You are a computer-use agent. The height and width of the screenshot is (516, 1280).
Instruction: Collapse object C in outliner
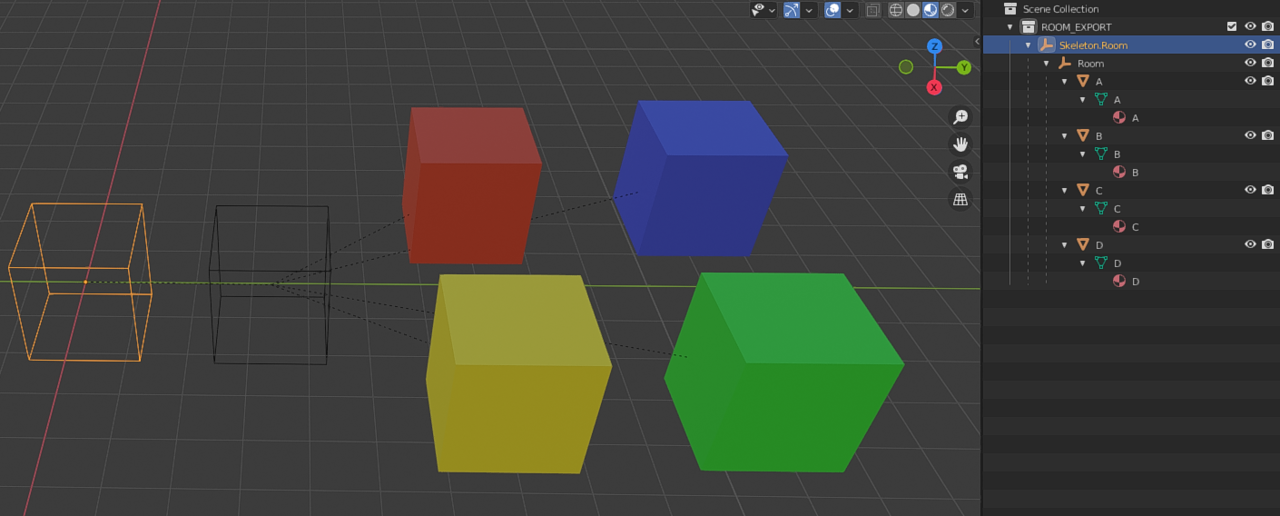tap(1064, 190)
